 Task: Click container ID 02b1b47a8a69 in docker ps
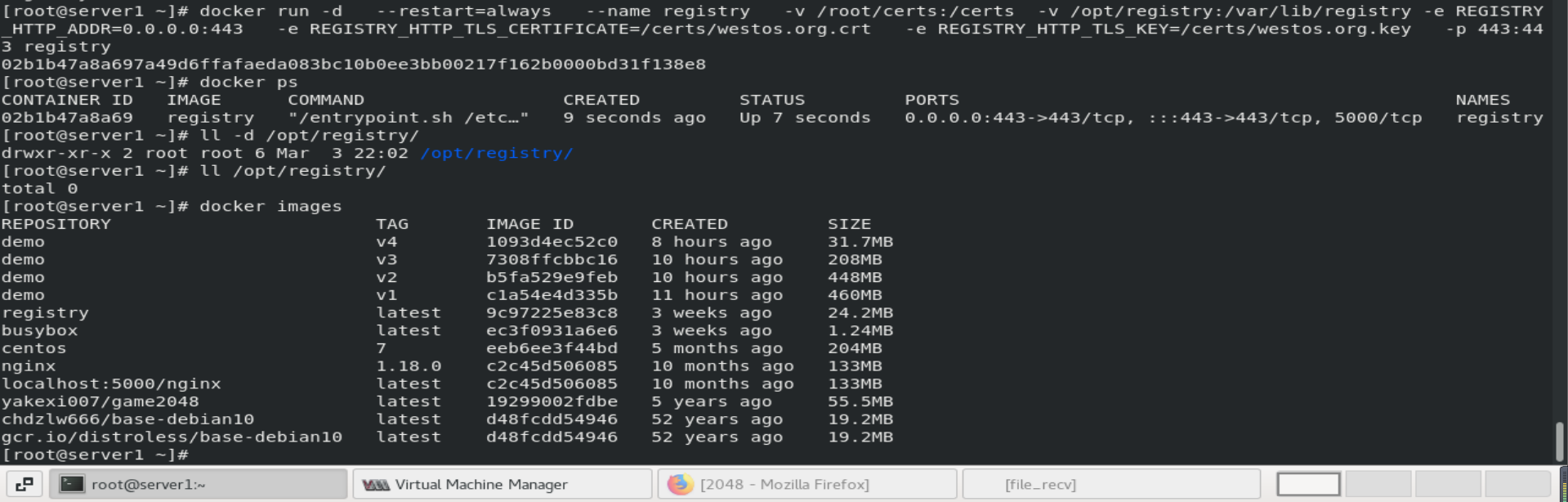point(67,118)
